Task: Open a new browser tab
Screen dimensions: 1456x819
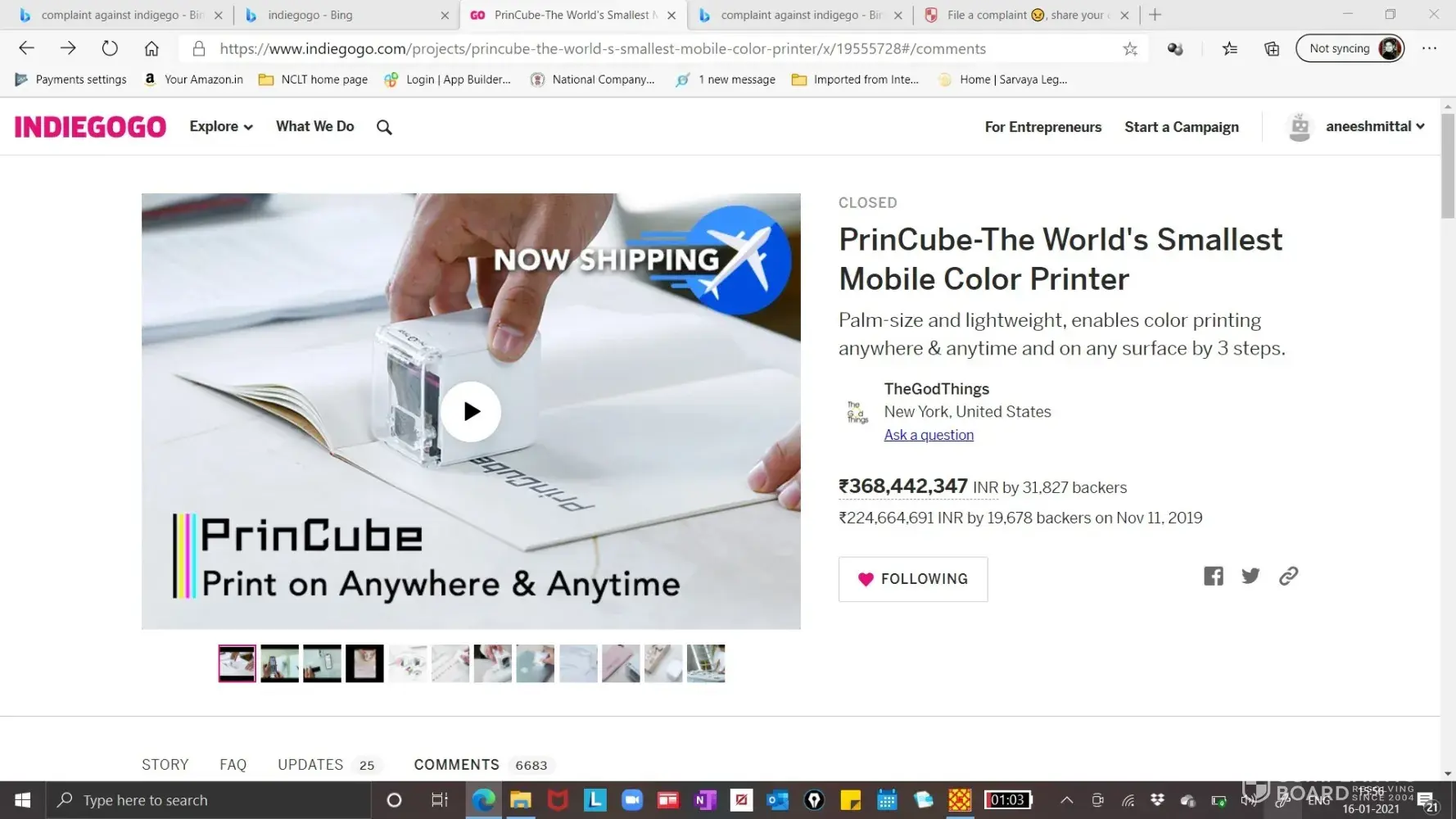Action: 1155,15
